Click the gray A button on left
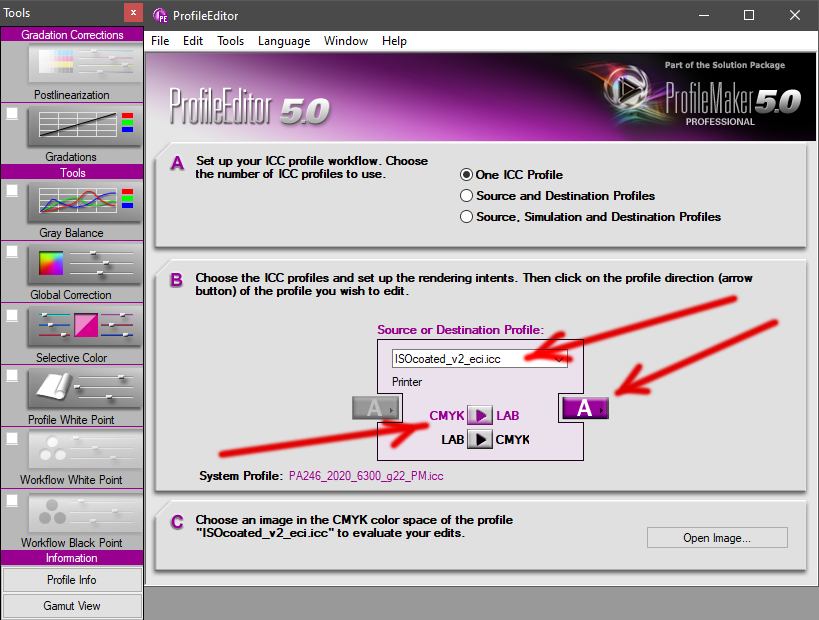The height and width of the screenshot is (620, 819). (x=376, y=408)
